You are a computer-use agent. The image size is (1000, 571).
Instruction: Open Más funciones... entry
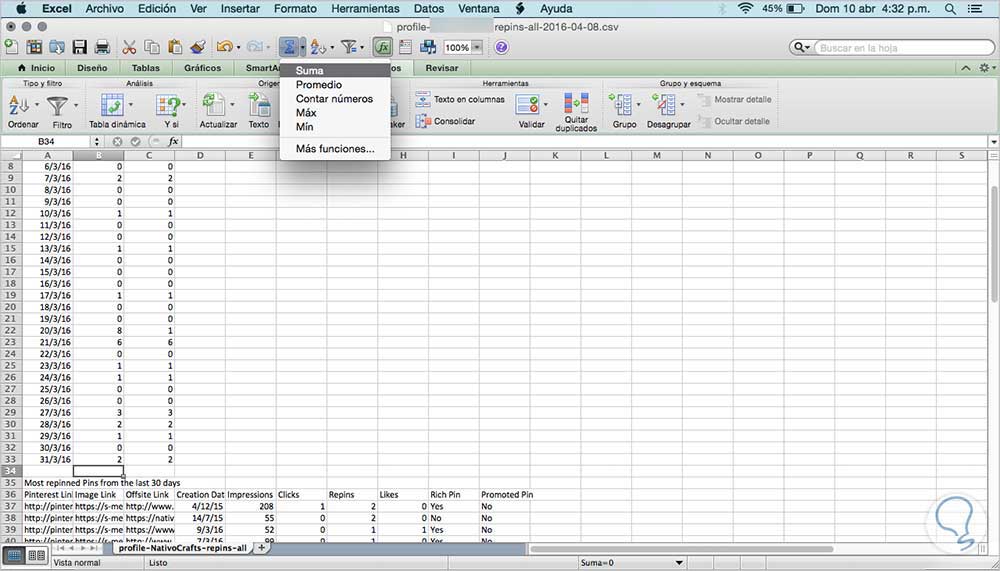[335, 149]
